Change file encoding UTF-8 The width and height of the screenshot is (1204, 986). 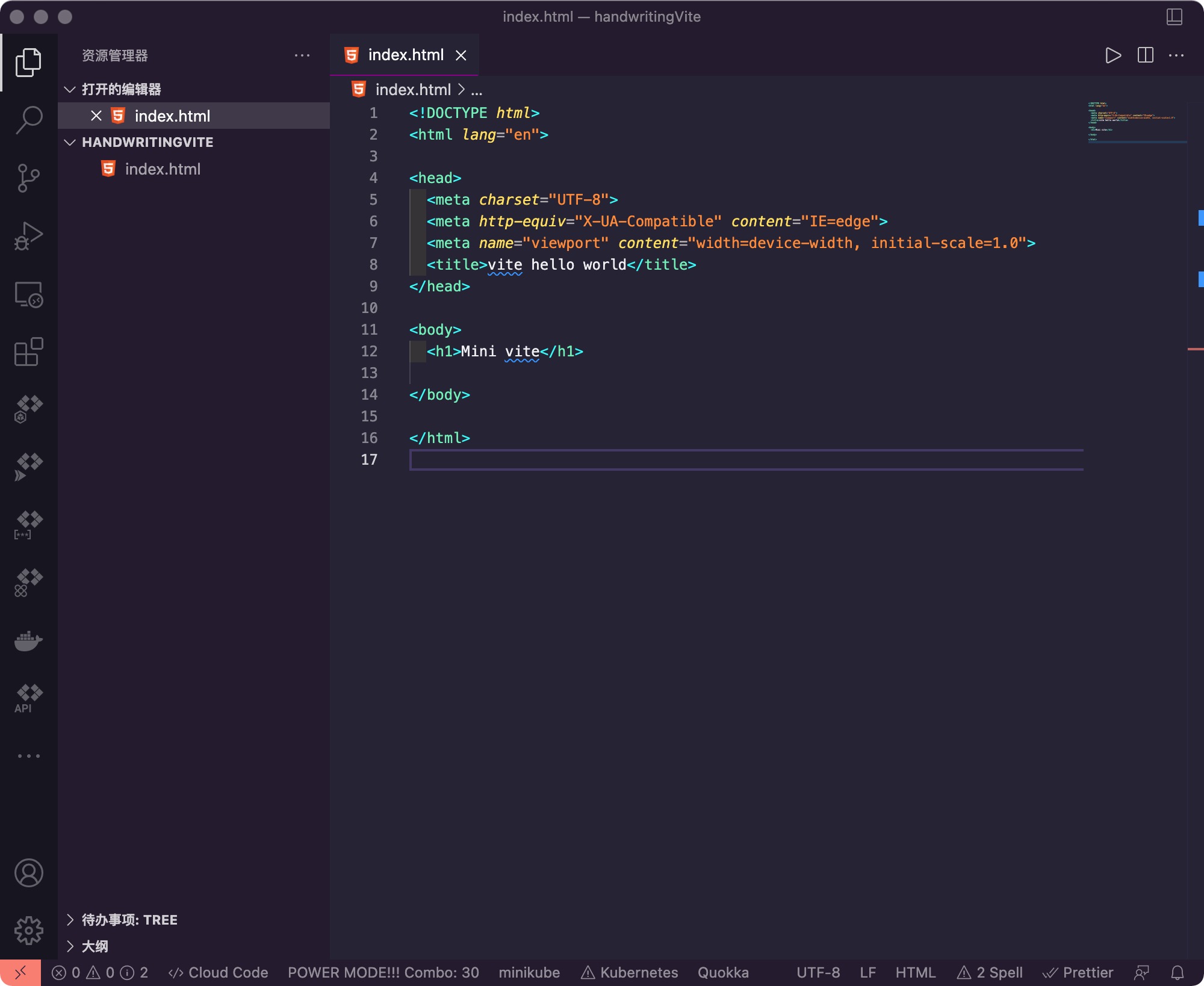pyautogui.click(x=818, y=972)
